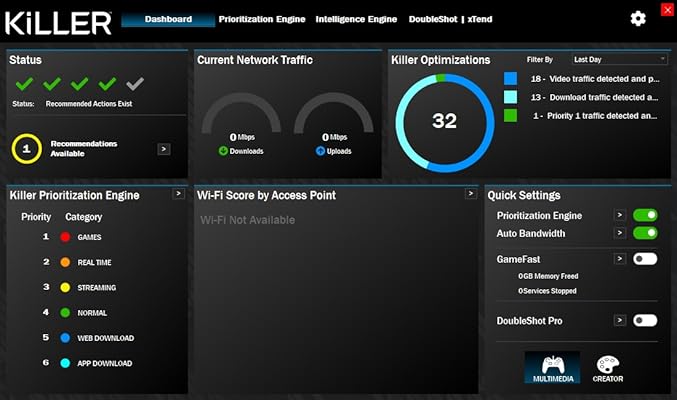The height and width of the screenshot is (400, 677).
Task: Click the CREATOR profile label
Action: pyautogui.click(x=607, y=379)
